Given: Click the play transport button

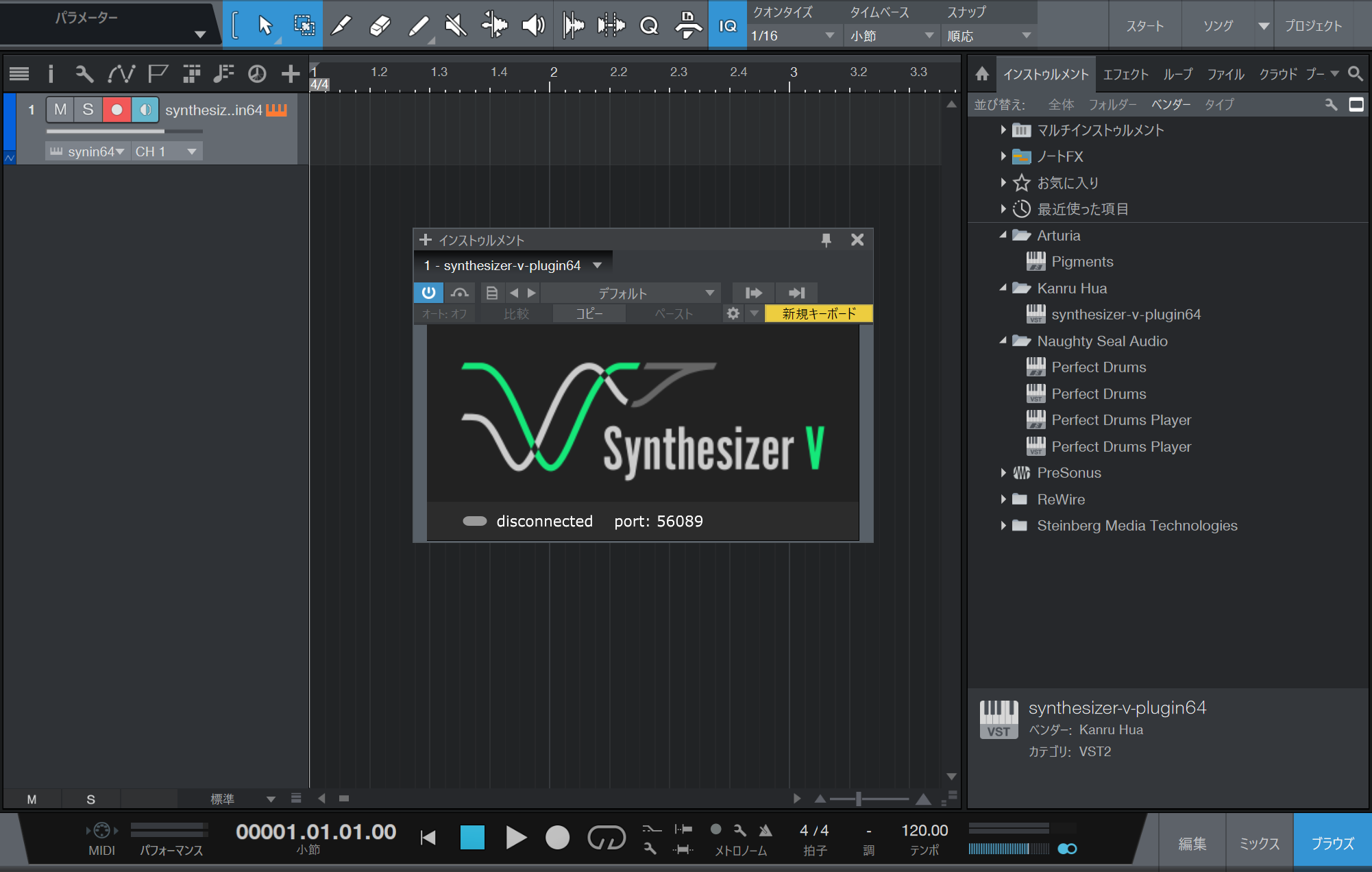Looking at the screenshot, I should click(515, 837).
